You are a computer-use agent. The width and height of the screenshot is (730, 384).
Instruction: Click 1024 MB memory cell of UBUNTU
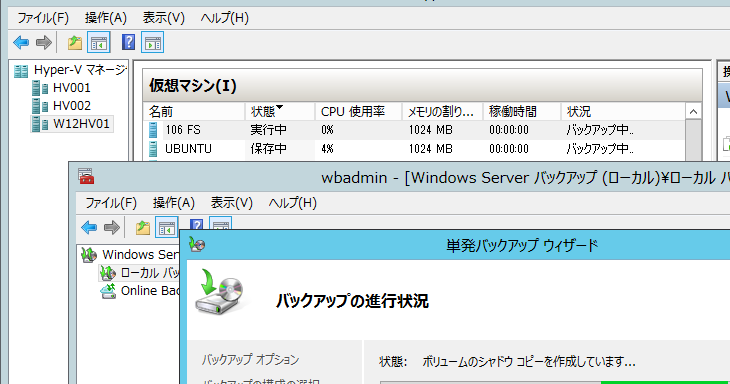coord(431,149)
